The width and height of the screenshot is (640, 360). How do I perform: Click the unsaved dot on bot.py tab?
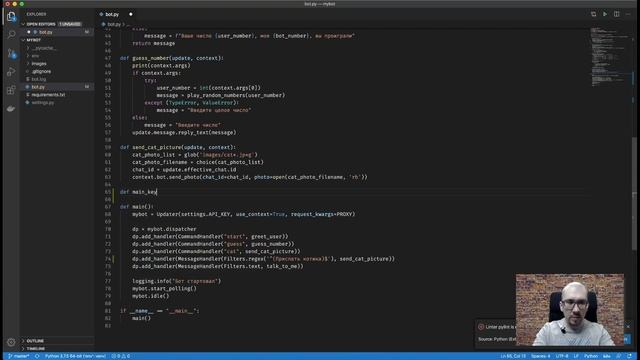(131, 14)
